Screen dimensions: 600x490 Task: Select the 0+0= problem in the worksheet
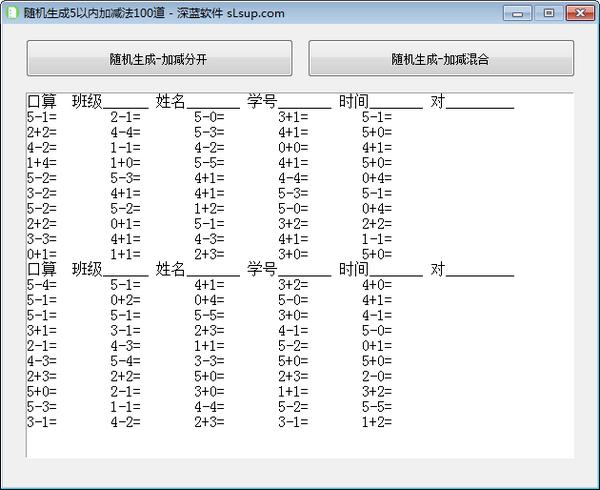point(293,147)
